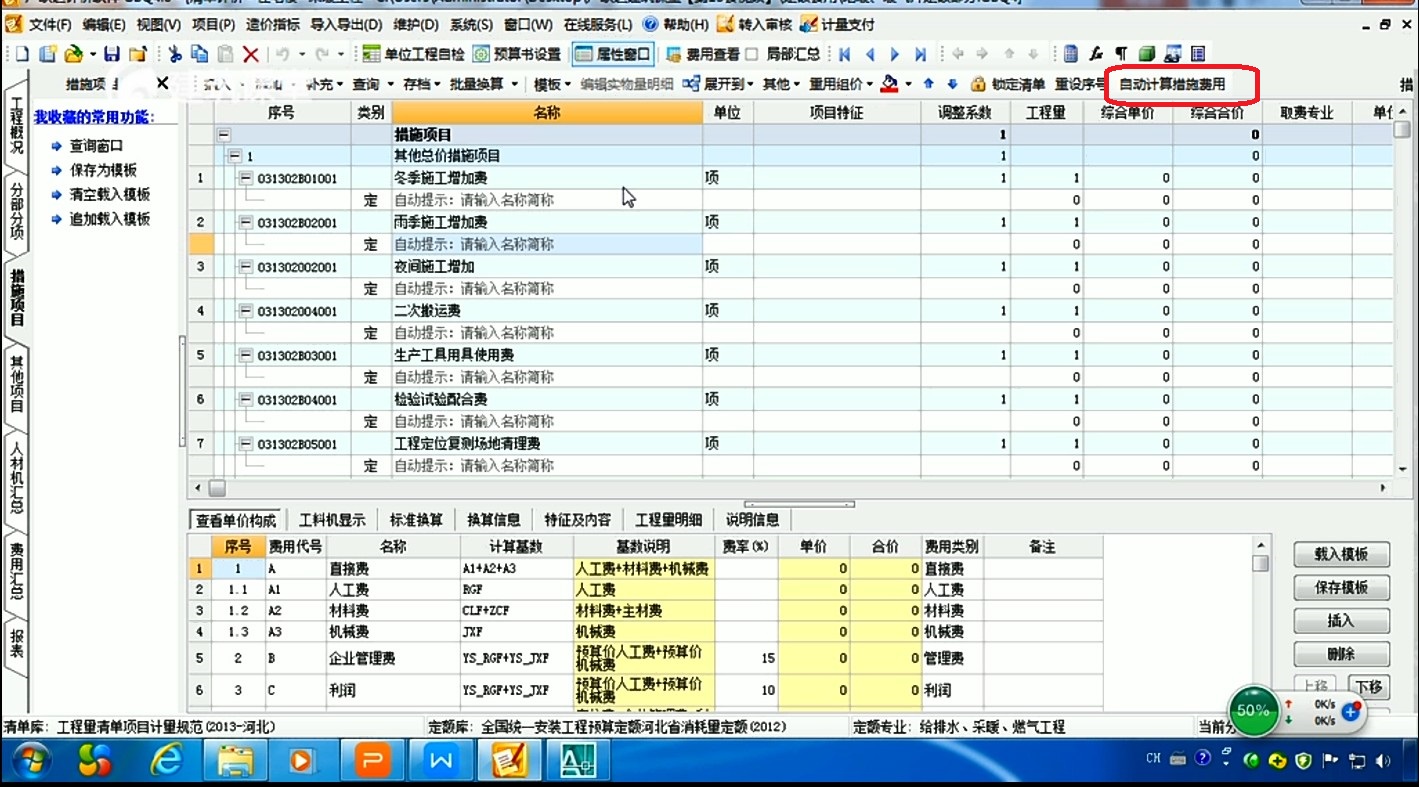1419x787 pixels.
Task: Toggle 局部汇总 option
Action: (x=783, y=54)
